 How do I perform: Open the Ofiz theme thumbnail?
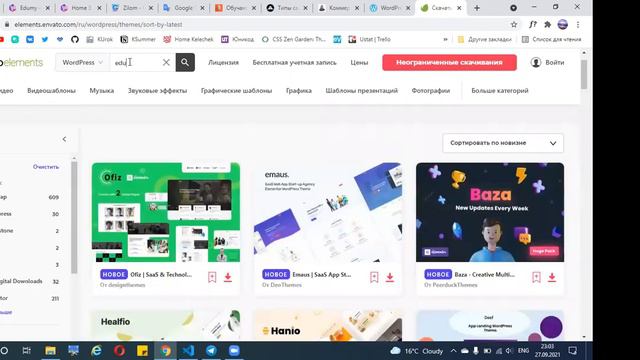pyautogui.click(x=166, y=212)
